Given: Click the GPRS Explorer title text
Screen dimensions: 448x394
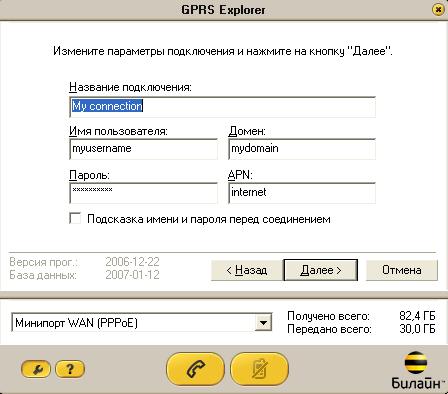Looking at the screenshot, I should coord(223,10).
